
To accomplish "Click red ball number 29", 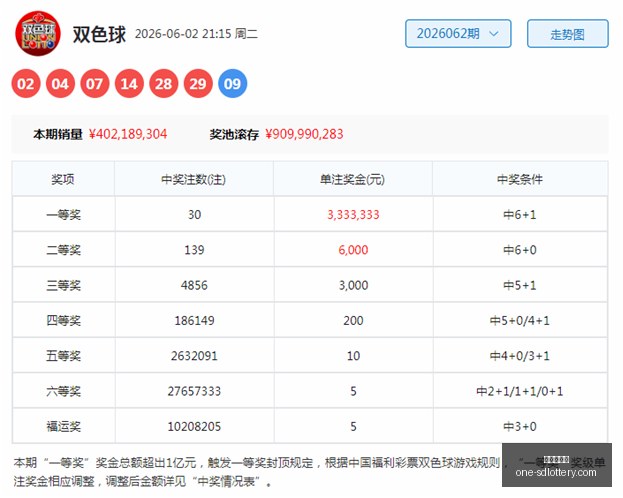I will (x=198, y=83).
